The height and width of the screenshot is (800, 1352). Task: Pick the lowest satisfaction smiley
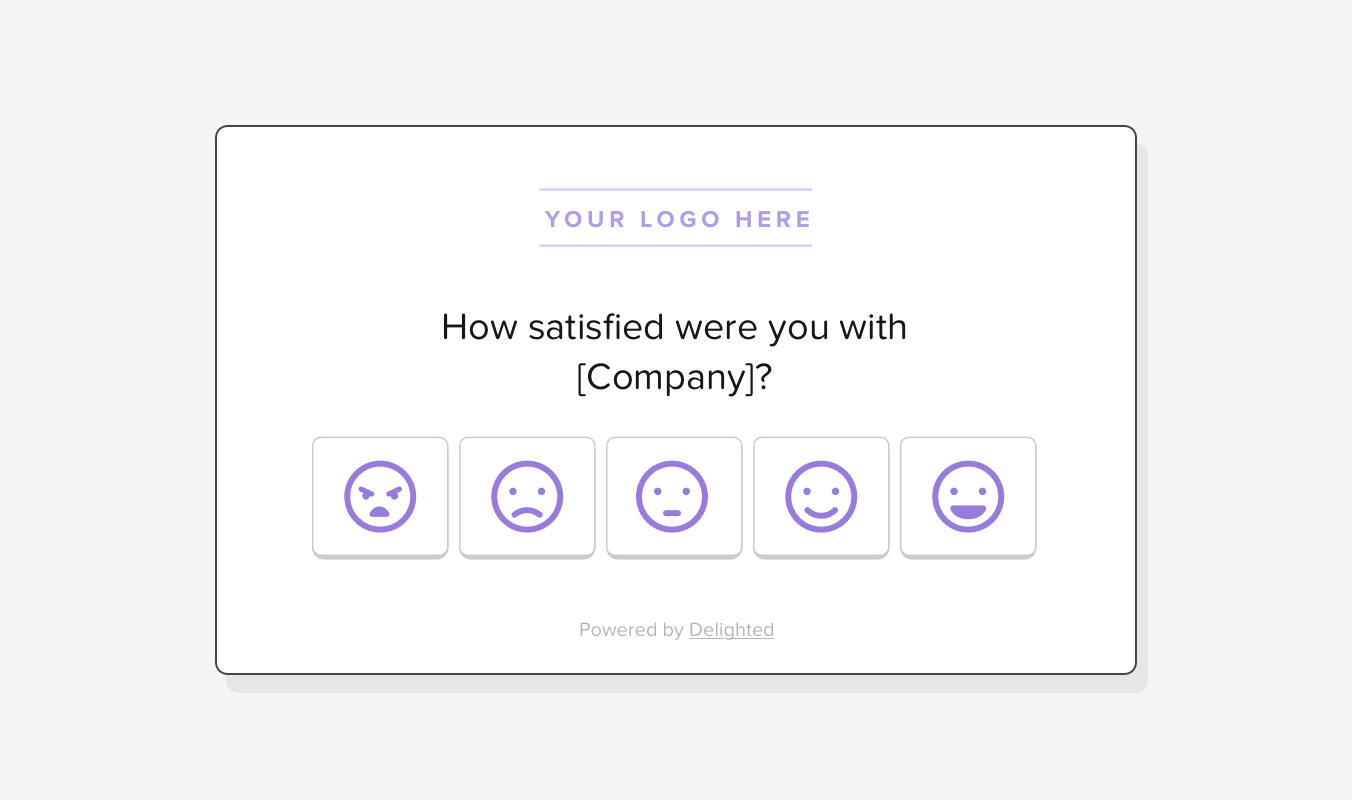(x=380, y=496)
